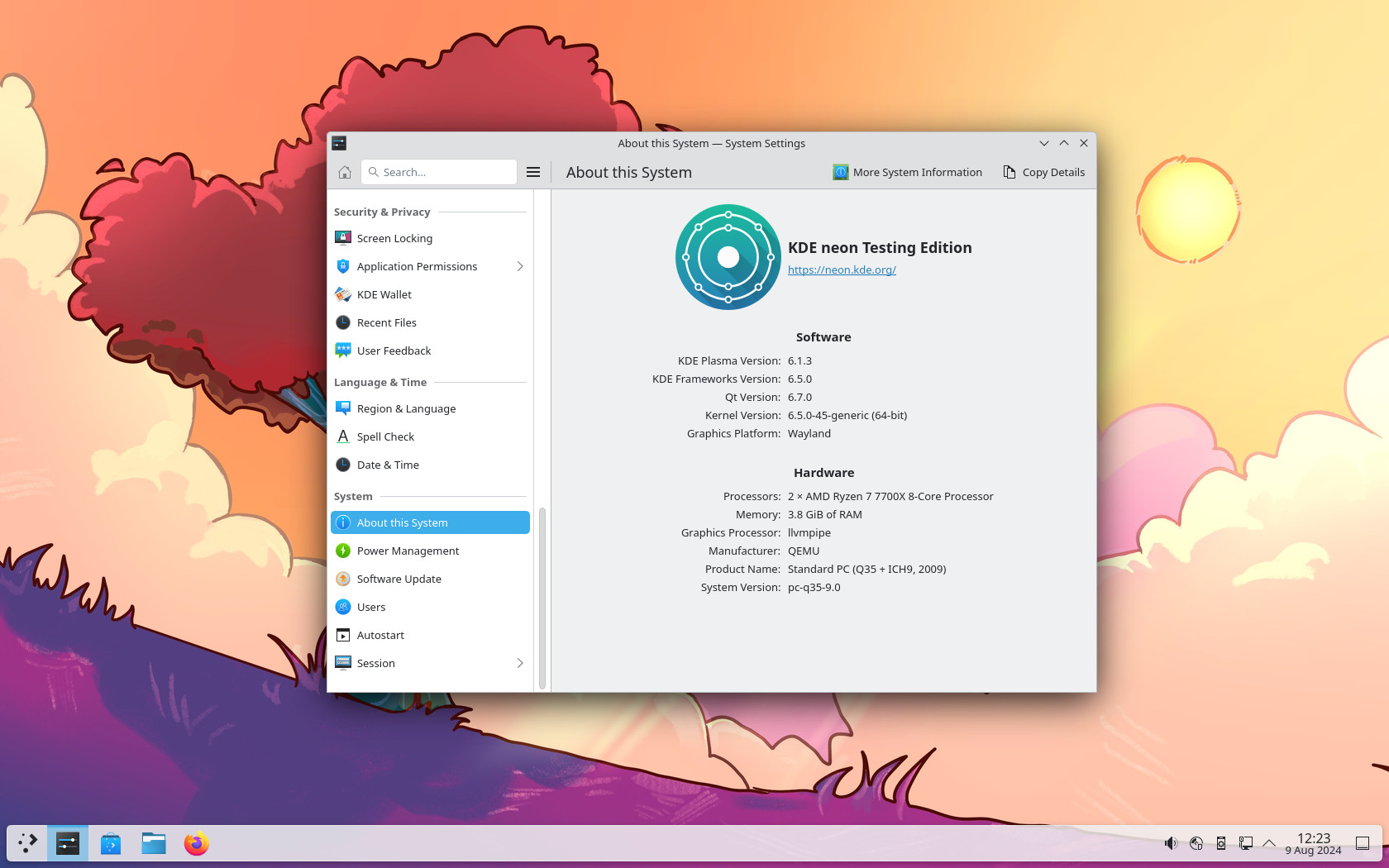Select Software Update icon
Image resolution: width=1389 pixels, height=868 pixels.
click(343, 579)
